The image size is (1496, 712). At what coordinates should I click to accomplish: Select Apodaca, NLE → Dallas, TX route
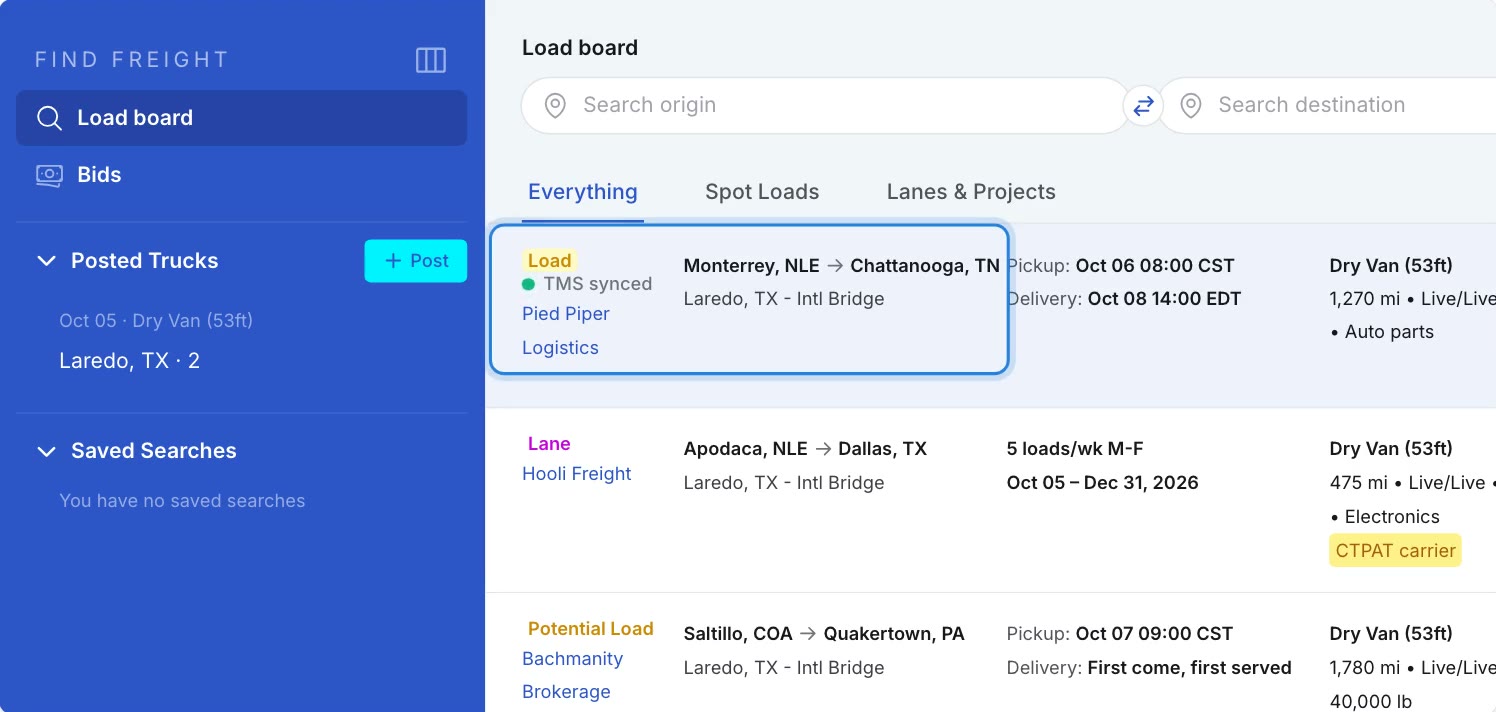pos(805,449)
